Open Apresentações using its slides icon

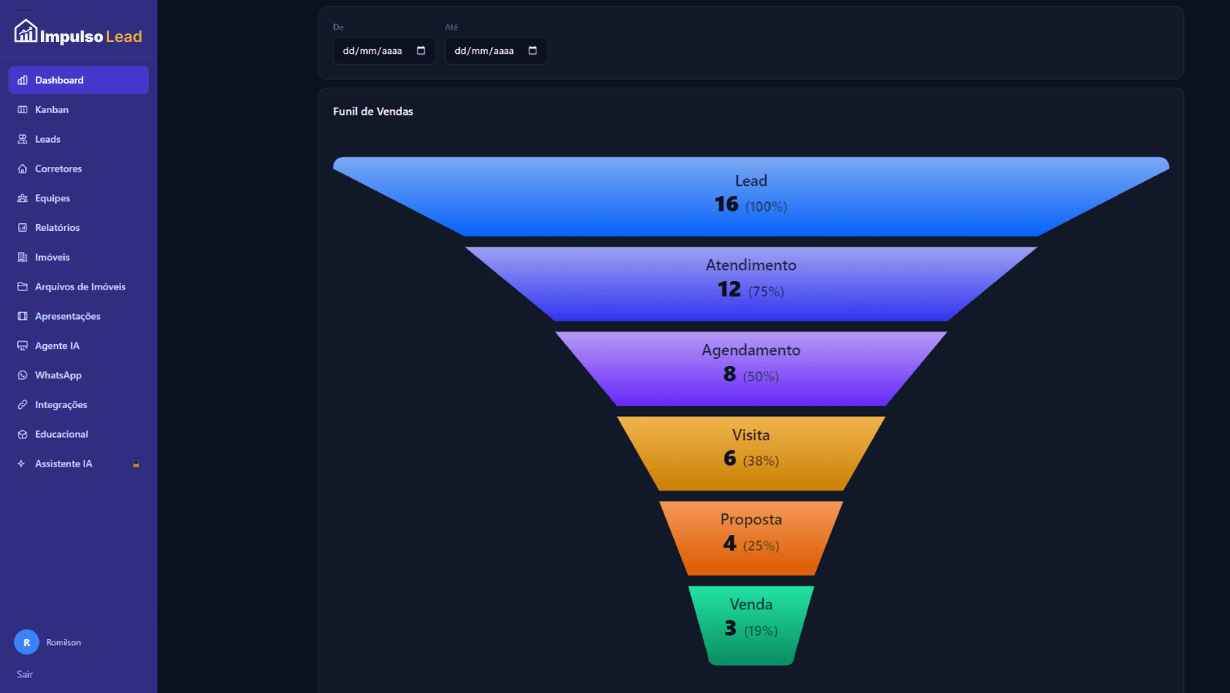pos(22,316)
